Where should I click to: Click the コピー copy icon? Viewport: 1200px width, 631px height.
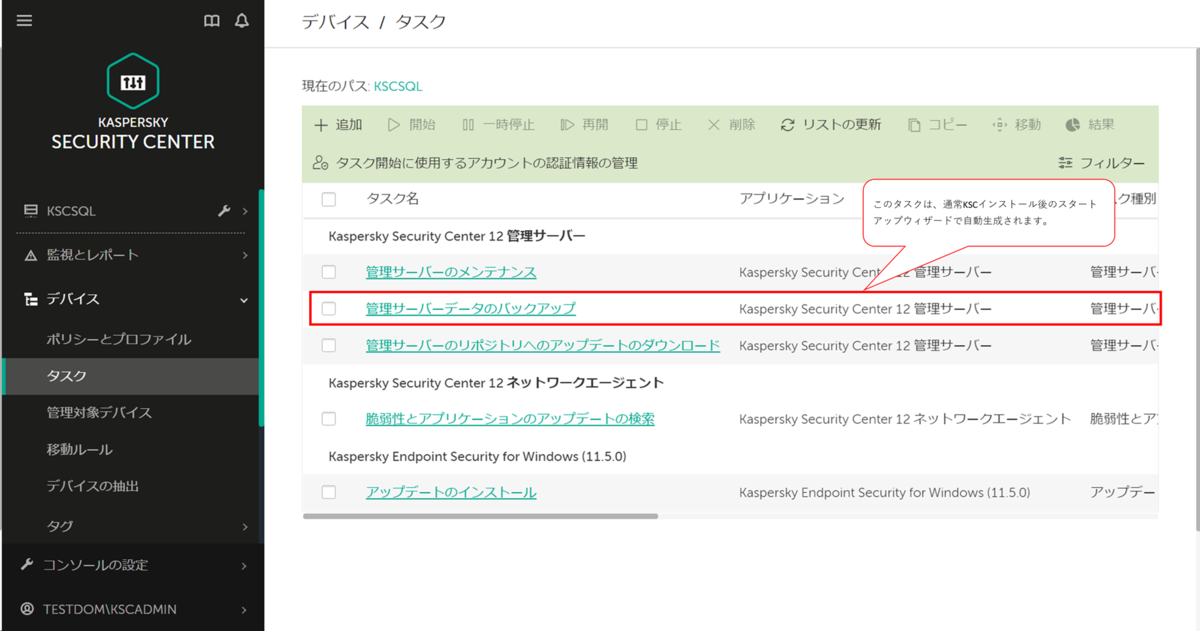[914, 125]
